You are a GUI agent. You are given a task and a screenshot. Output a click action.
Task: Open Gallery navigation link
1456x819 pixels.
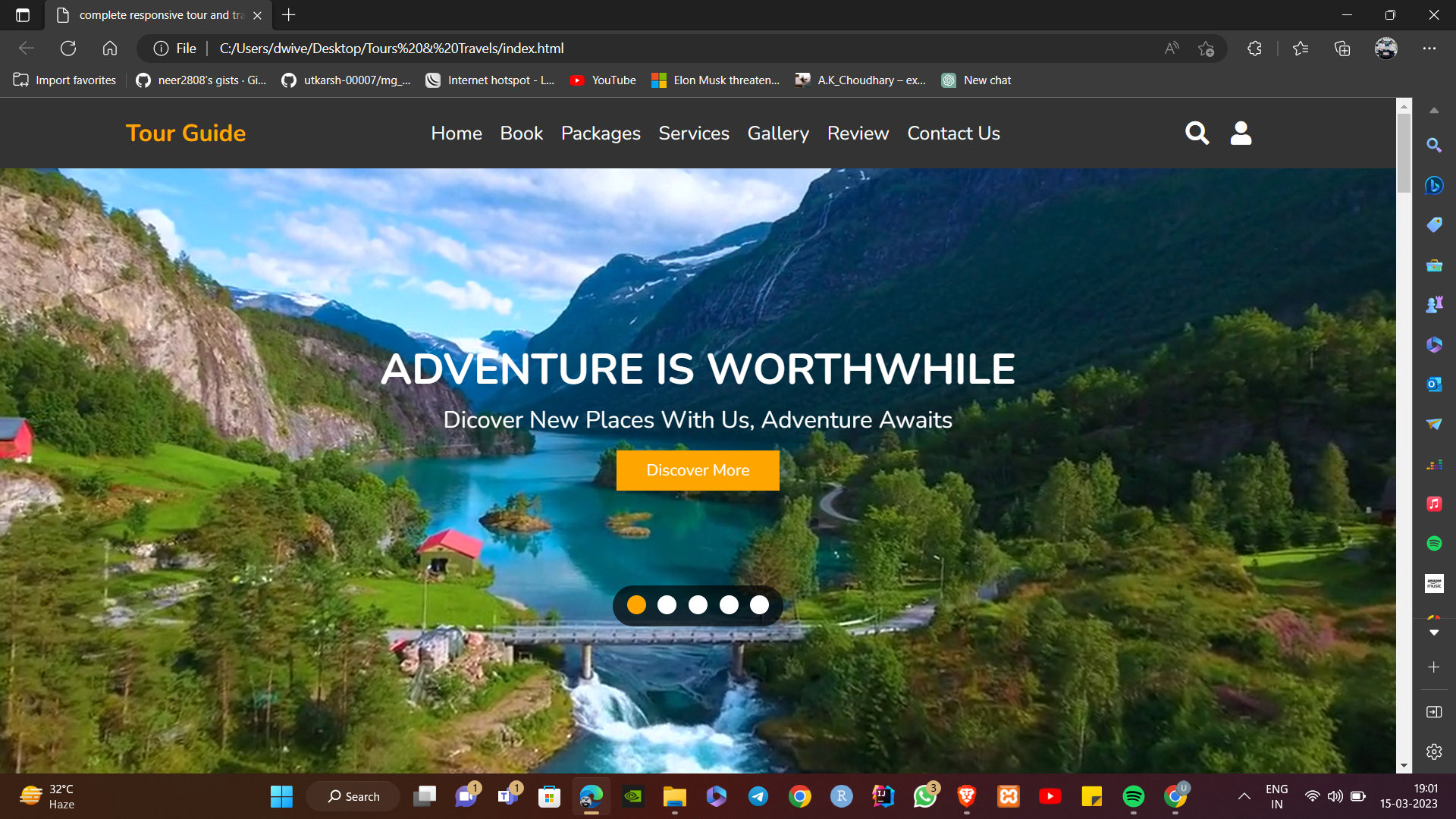778,133
